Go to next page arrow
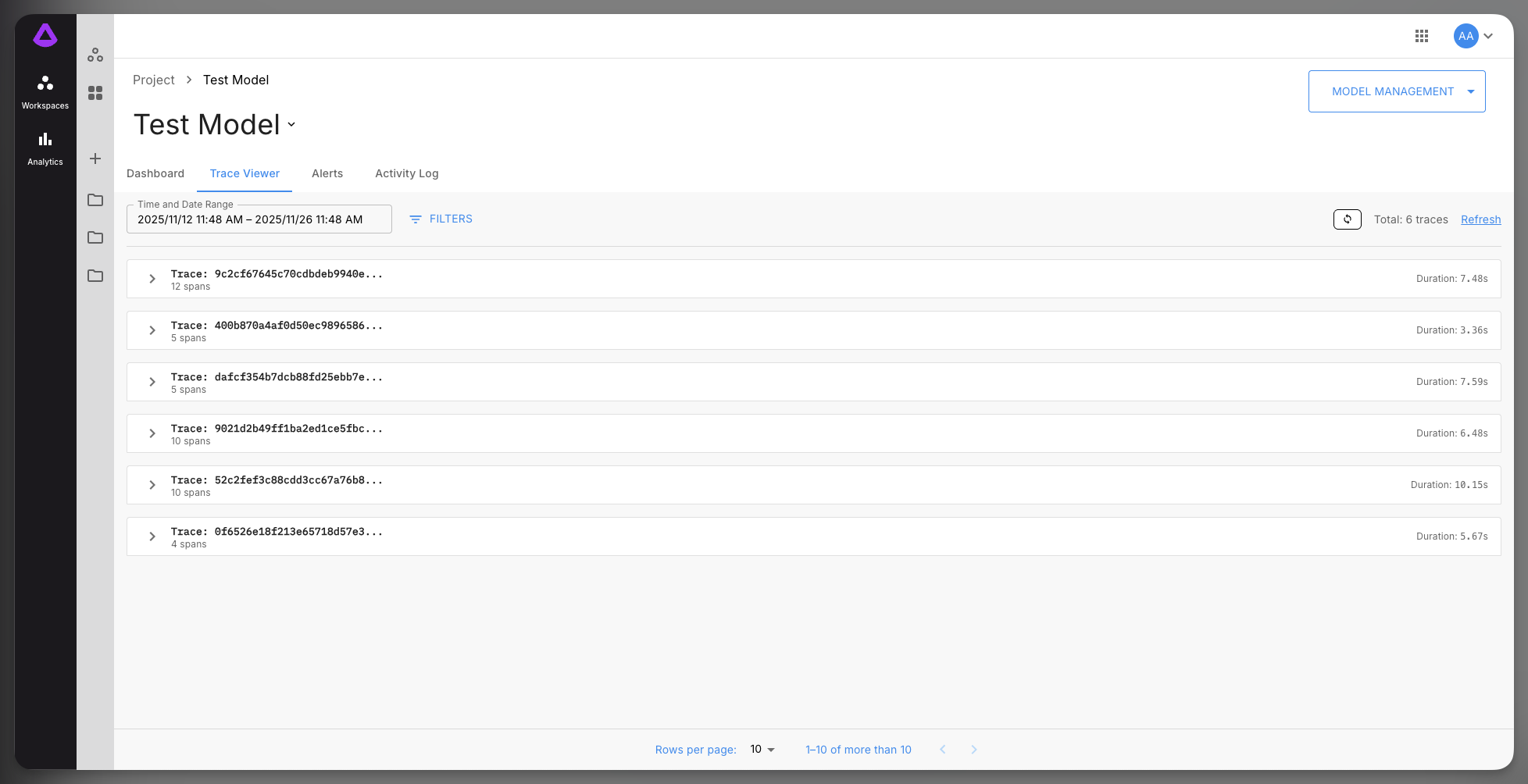The height and width of the screenshot is (784, 1528). (x=974, y=750)
